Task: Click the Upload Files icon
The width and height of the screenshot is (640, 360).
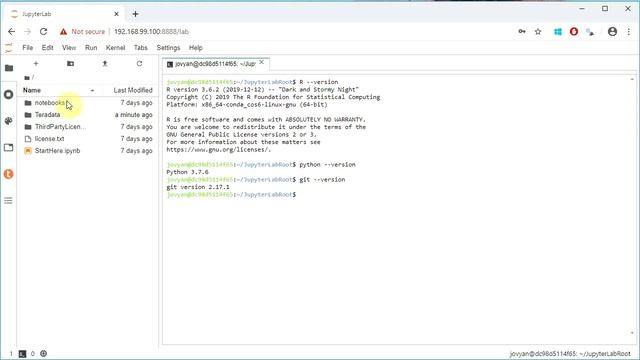Action: coord(105,64)
